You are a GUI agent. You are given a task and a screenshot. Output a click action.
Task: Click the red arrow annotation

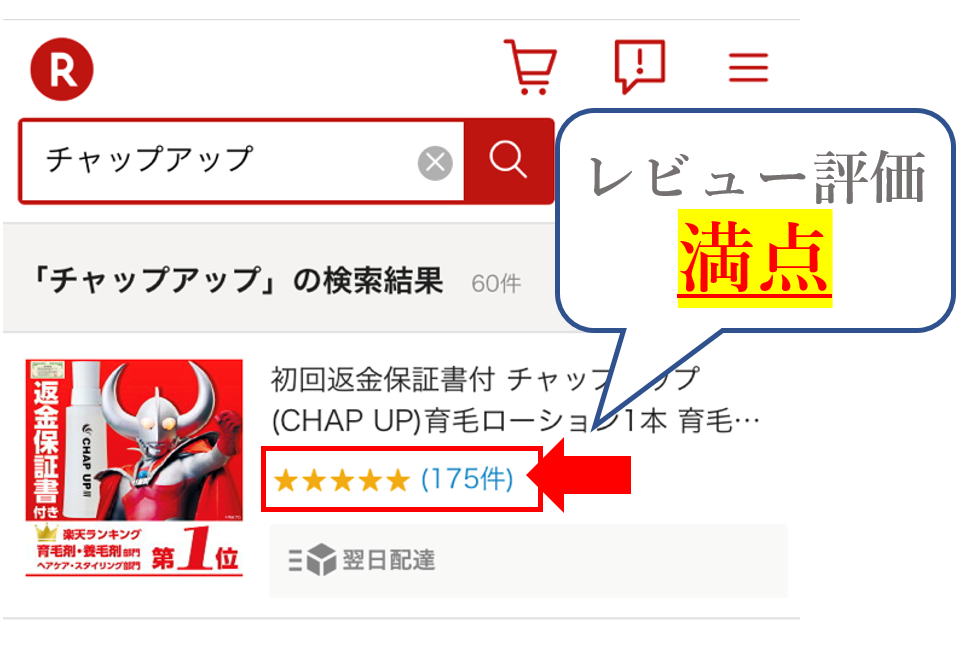(579, 475)
